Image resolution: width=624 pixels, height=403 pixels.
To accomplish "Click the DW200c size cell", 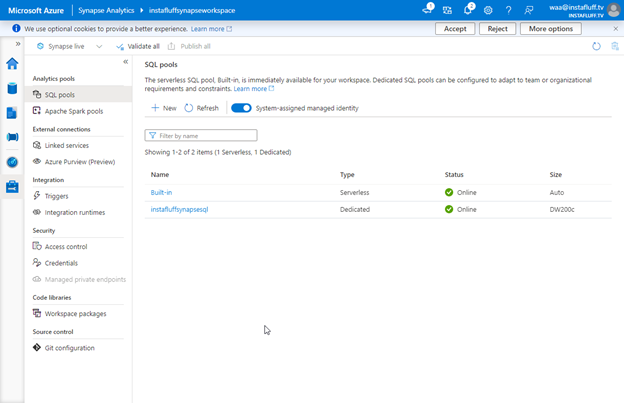I will 562,209.
